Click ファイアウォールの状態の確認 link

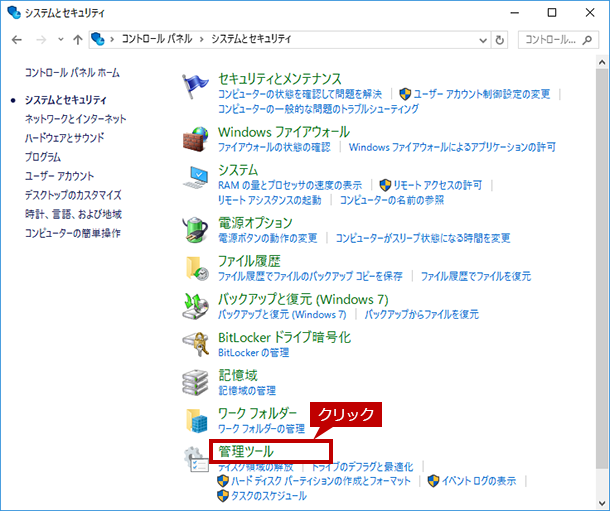(x=274, y=147)
